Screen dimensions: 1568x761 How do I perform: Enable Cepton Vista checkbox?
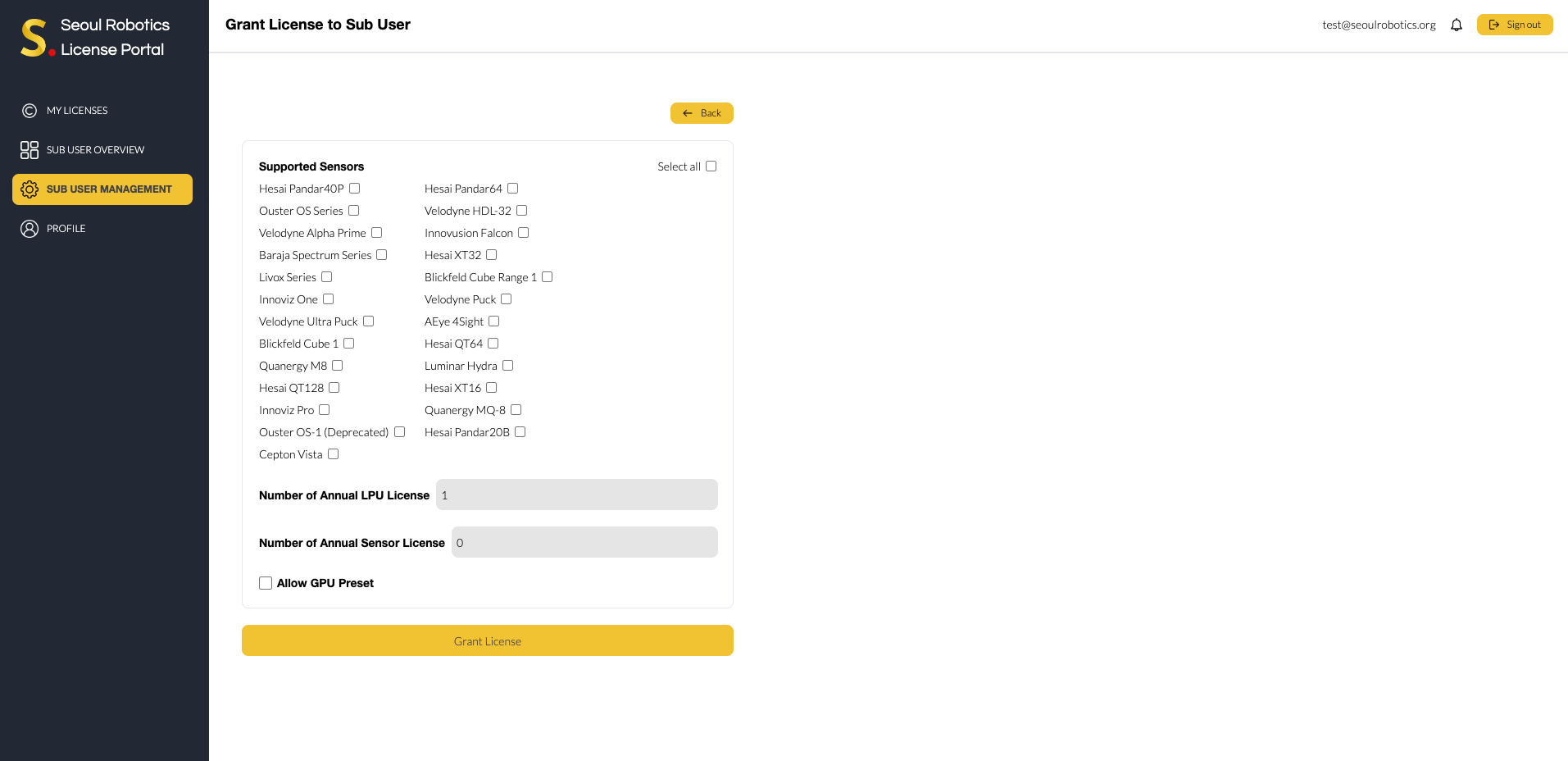click(334, 454)
